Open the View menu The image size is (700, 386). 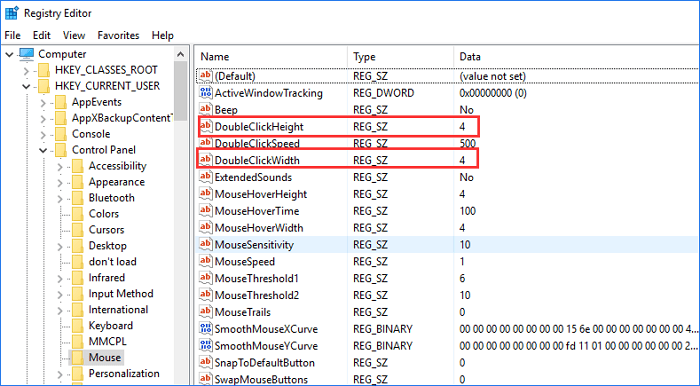[x=74, y=35]
